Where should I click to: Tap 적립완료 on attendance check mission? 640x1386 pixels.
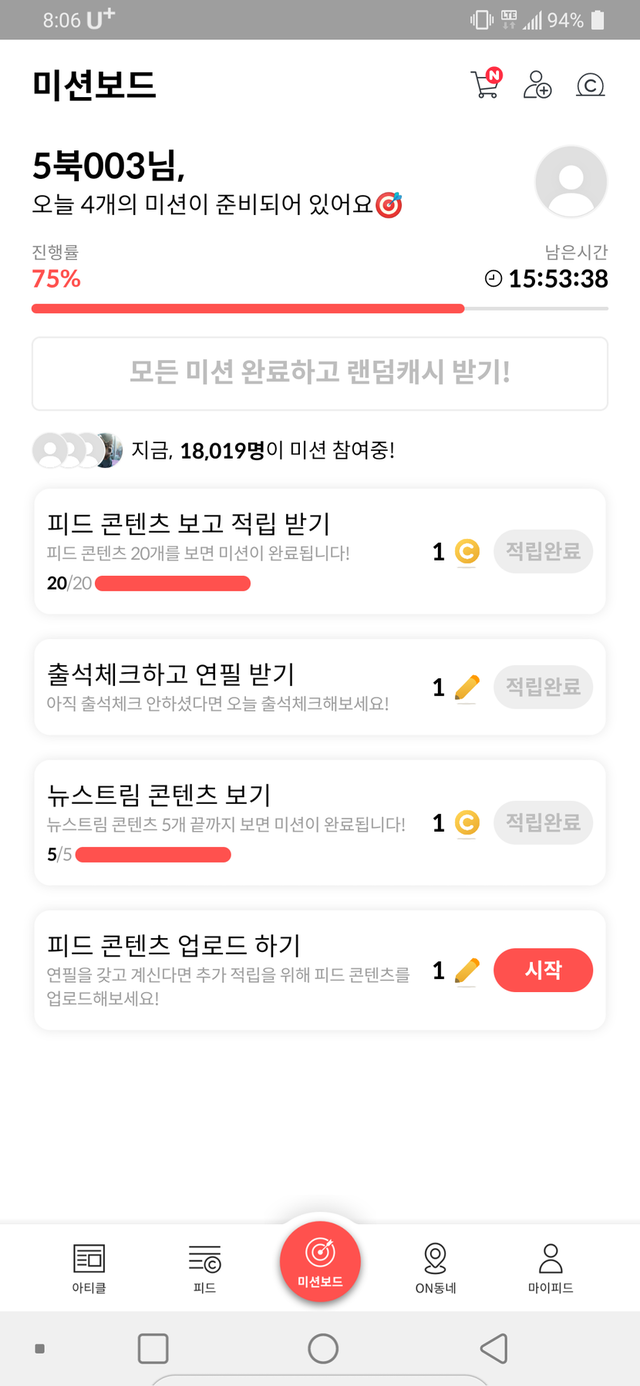pos(543,687)
